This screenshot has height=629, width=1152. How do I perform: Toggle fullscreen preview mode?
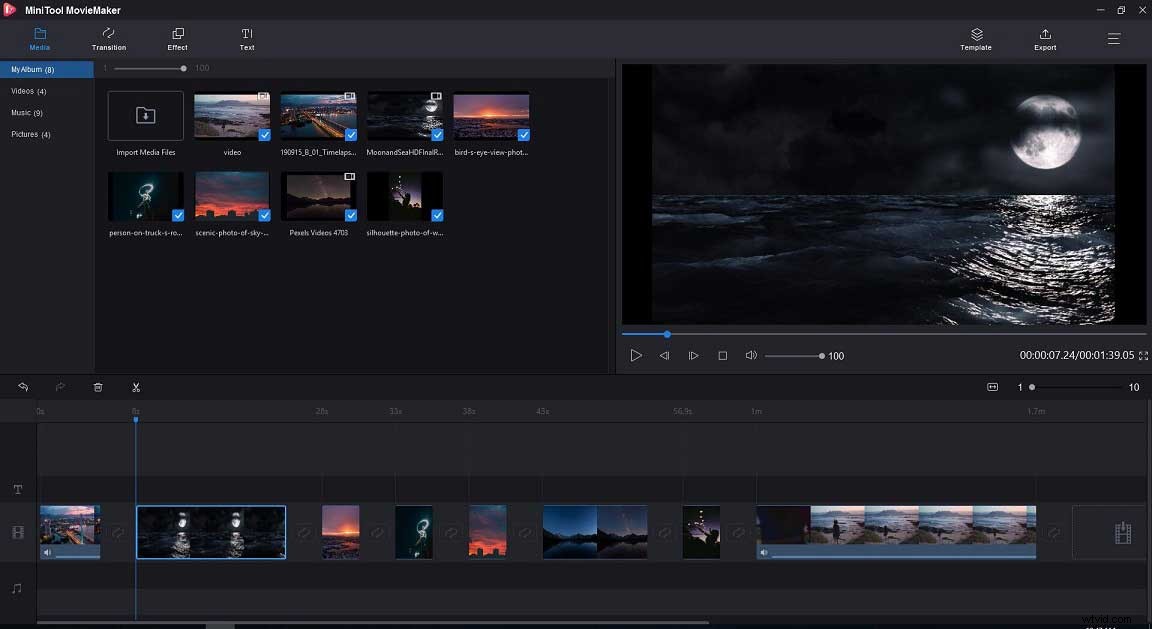pos(1141,355)
